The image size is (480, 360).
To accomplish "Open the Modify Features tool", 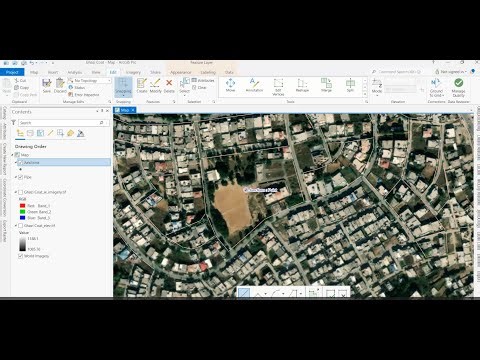I will (155, 86).
